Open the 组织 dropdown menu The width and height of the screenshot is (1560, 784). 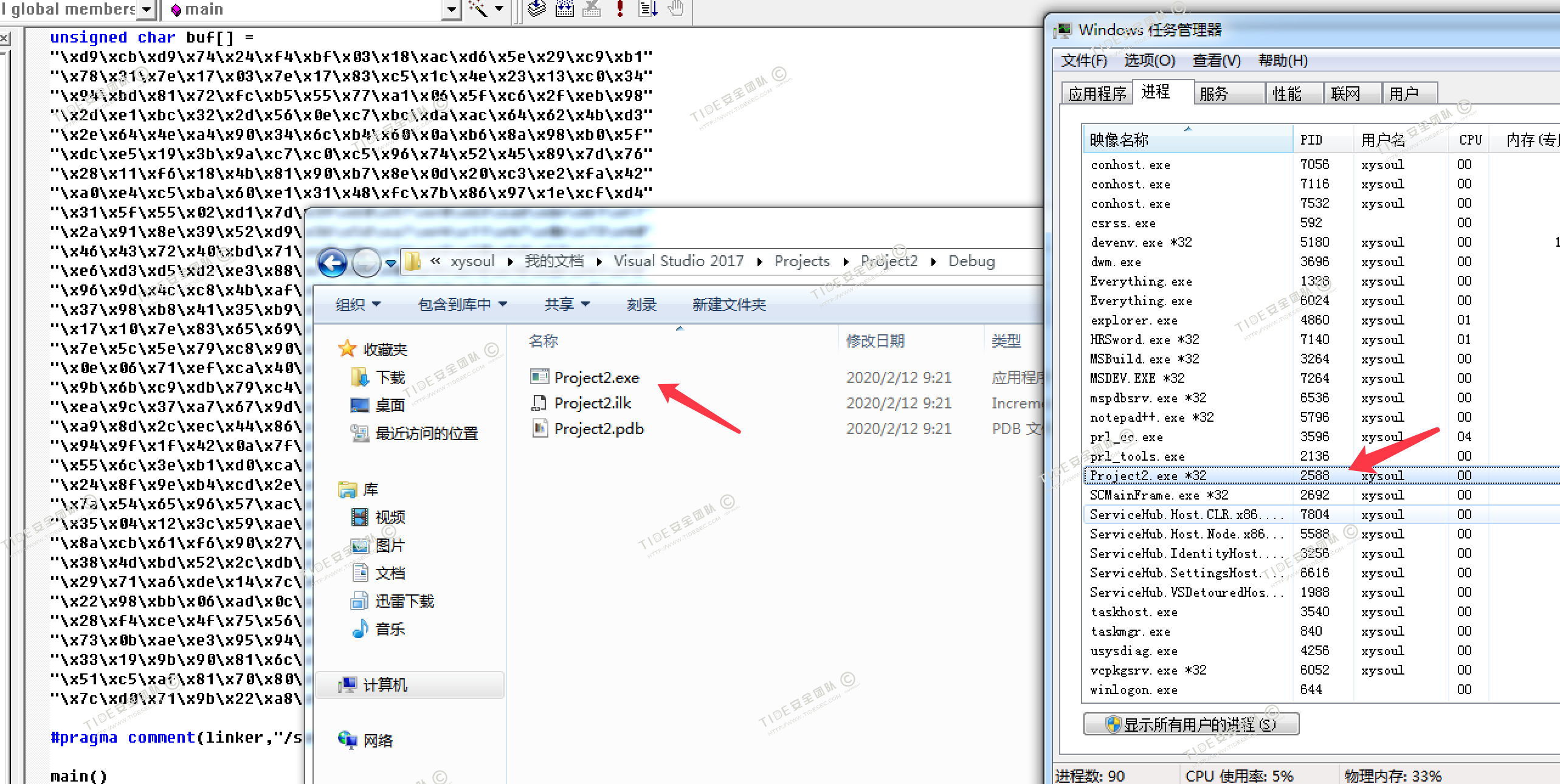tap(357, 304)
